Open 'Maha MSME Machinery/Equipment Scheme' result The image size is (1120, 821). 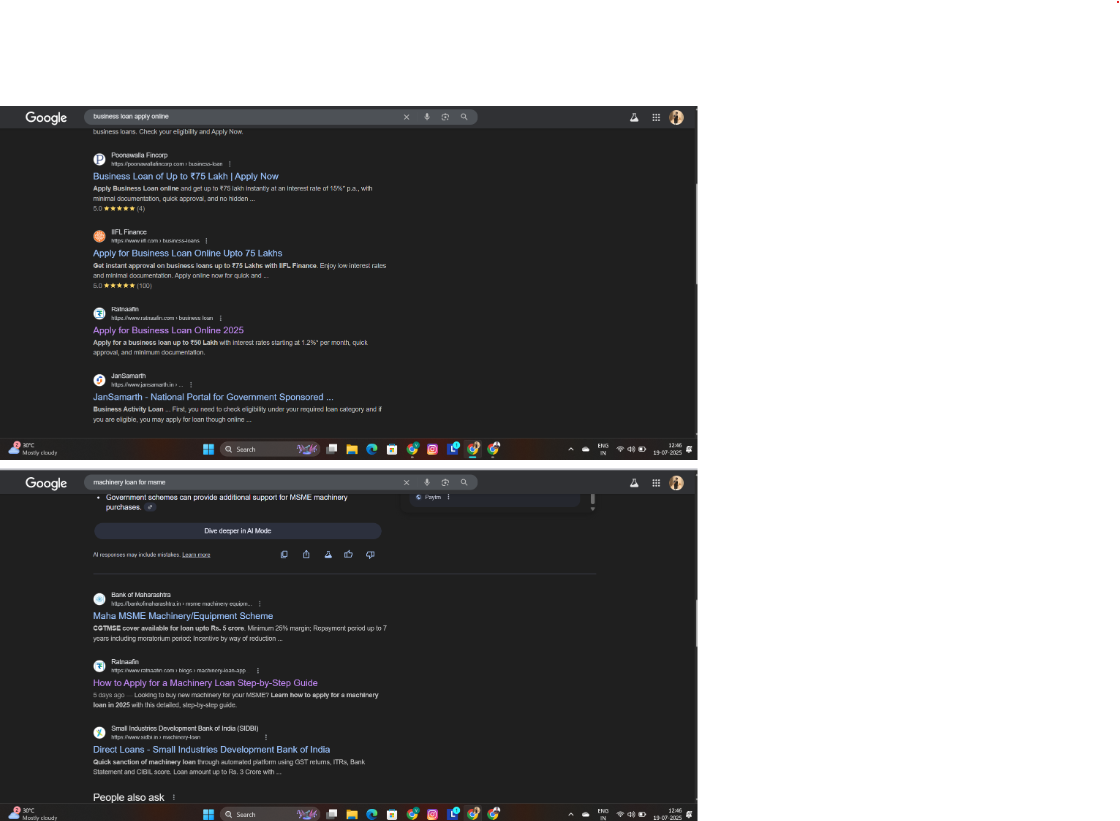click(x=183, y=616)
